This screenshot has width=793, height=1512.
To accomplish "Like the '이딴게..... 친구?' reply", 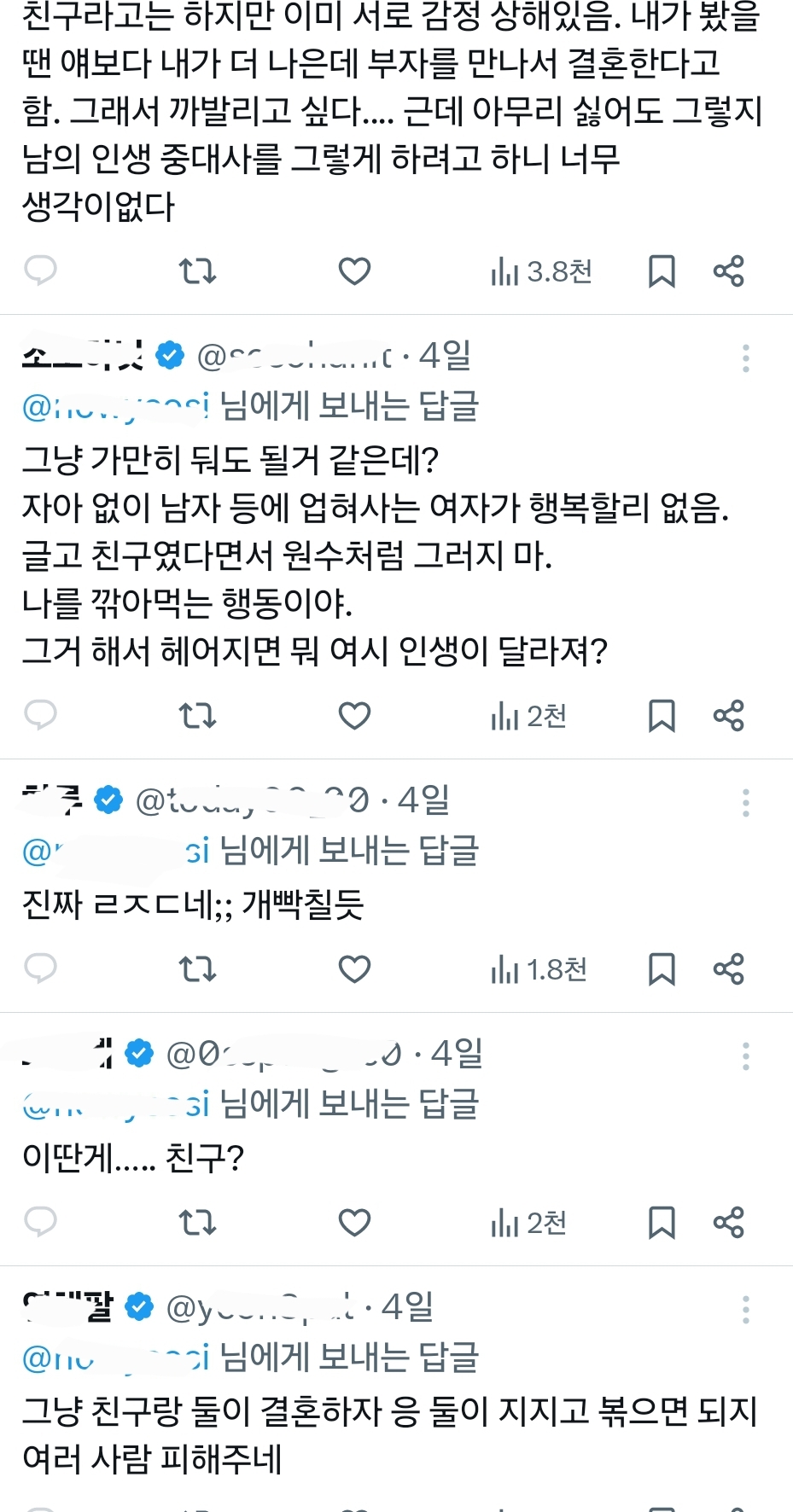I will pos(354,1223).
